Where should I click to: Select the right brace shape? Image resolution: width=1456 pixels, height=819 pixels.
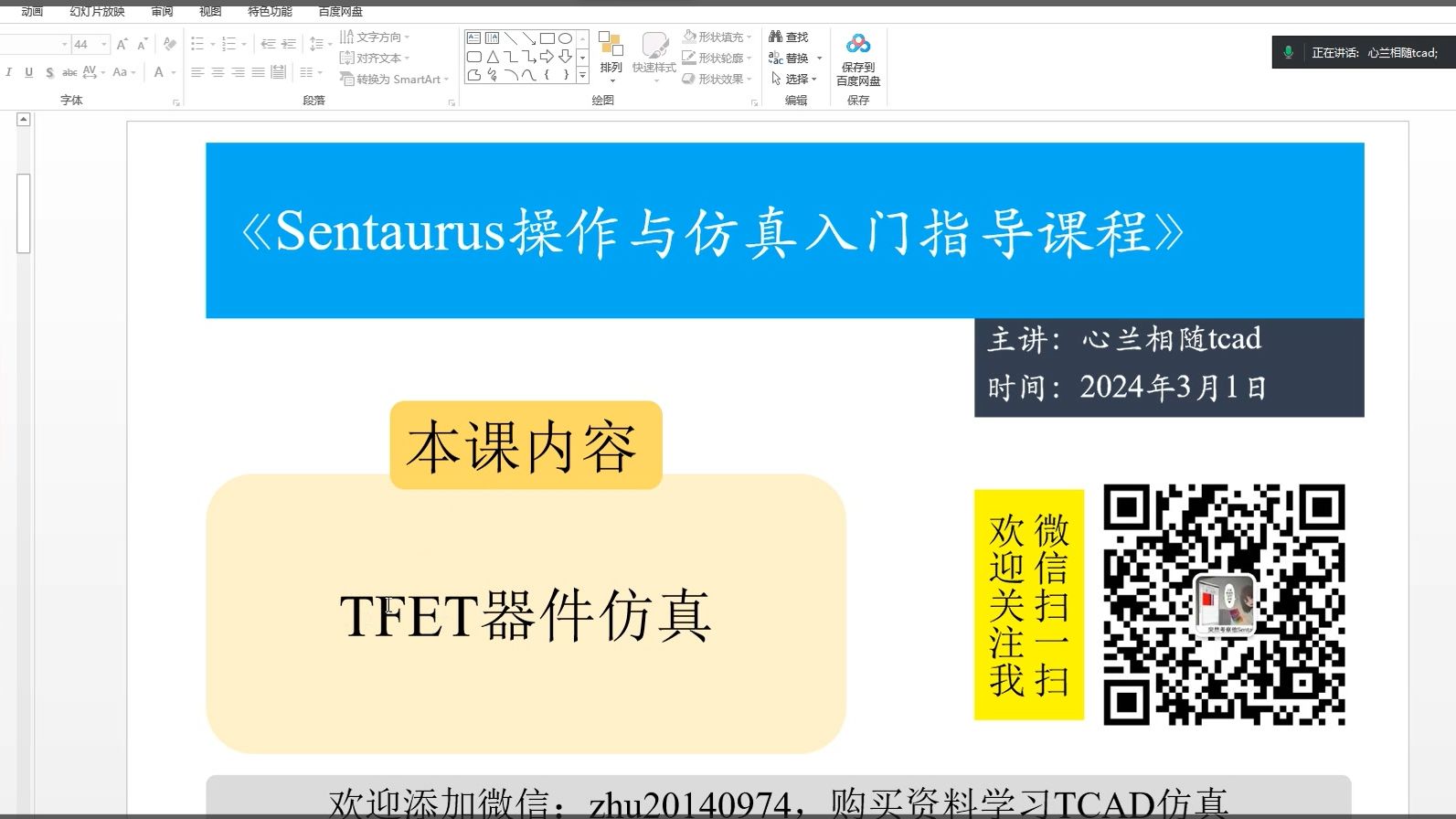point(566,75)
